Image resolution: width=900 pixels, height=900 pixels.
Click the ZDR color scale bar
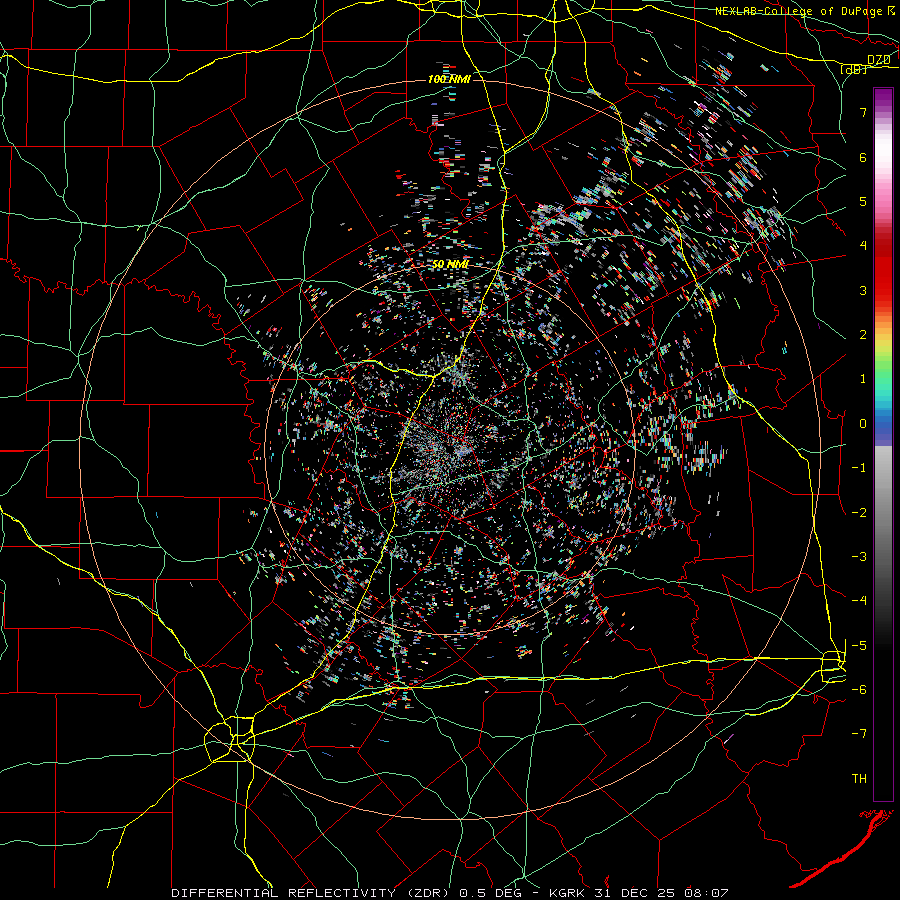(x=883, y=444)
